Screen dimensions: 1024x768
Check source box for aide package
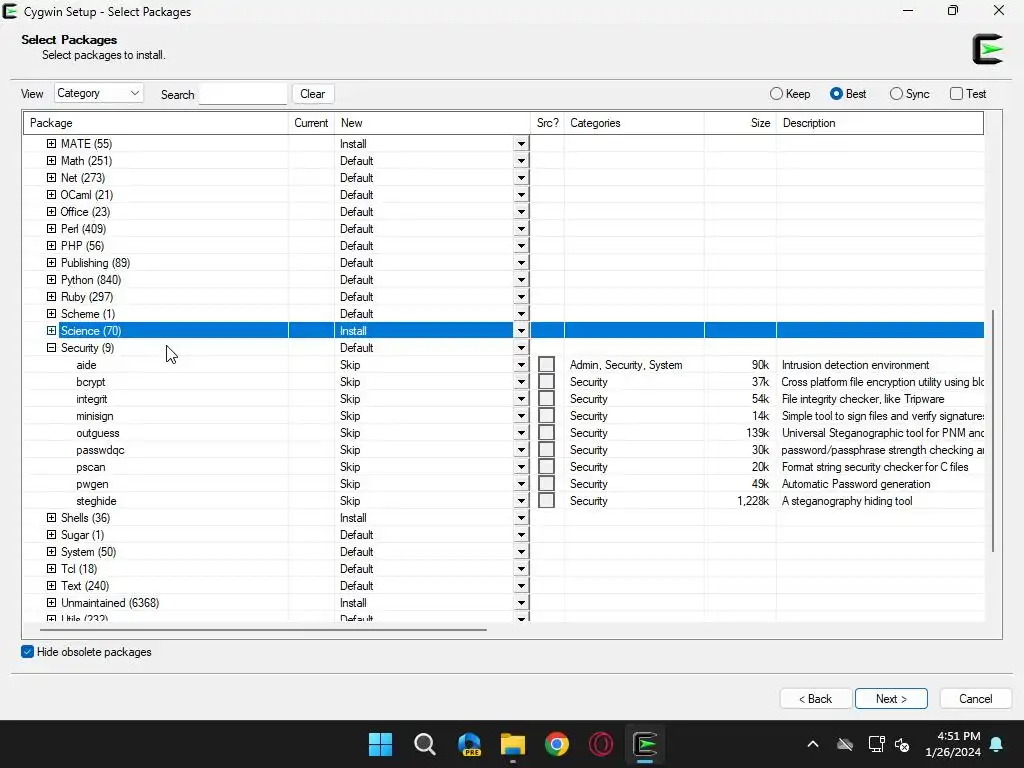547,364
